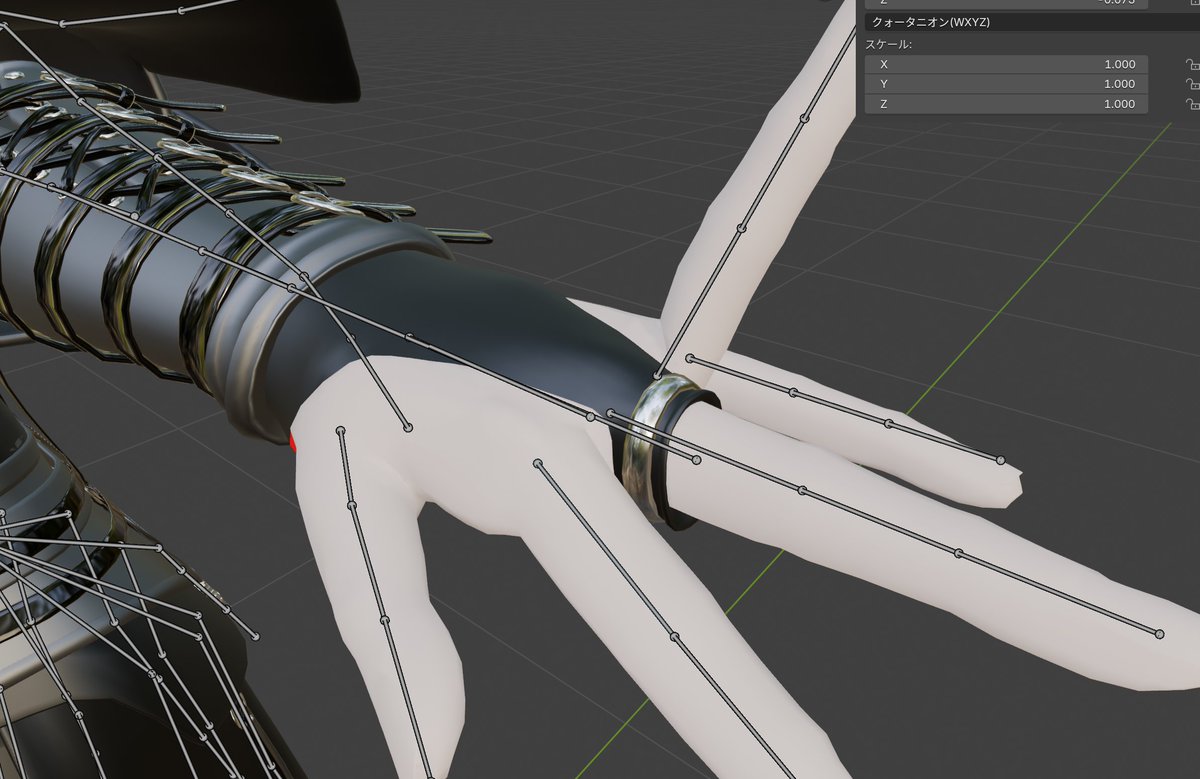Click the スケール: label text
This screenshot has height=779, width=1200.
pyautogui.click(x=889, y=44)
